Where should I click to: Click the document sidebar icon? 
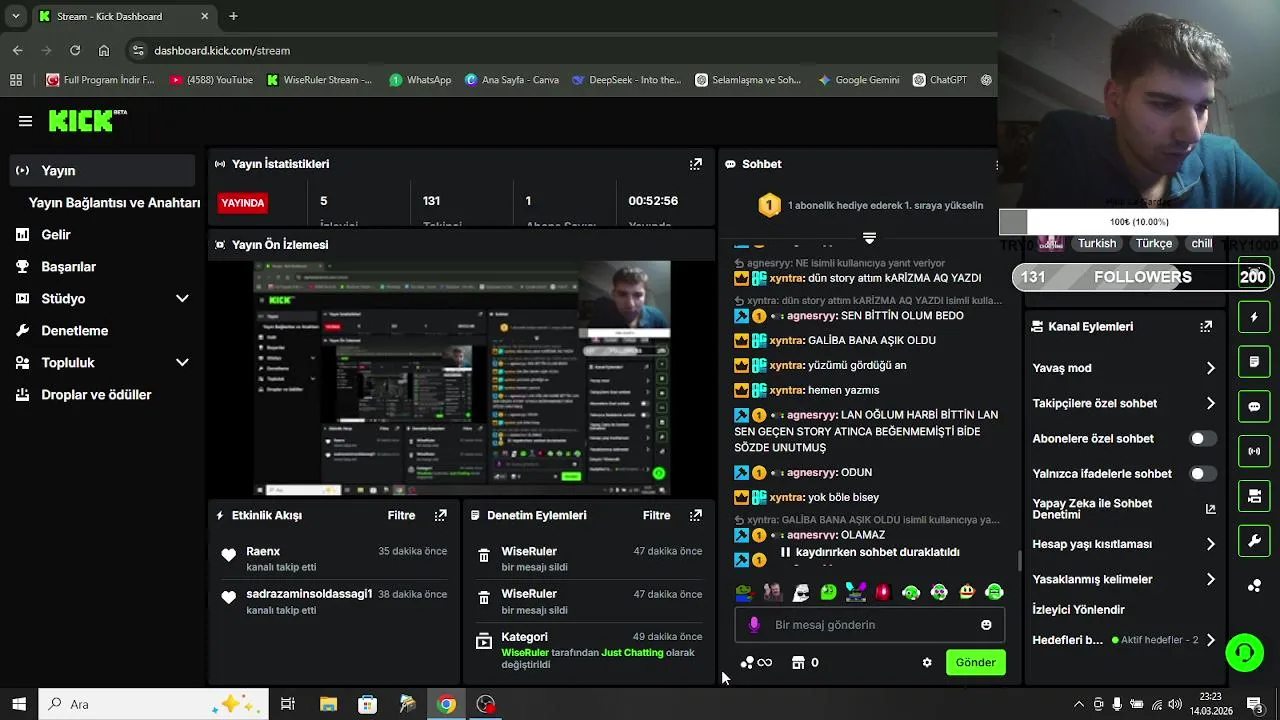point(1254,361)
